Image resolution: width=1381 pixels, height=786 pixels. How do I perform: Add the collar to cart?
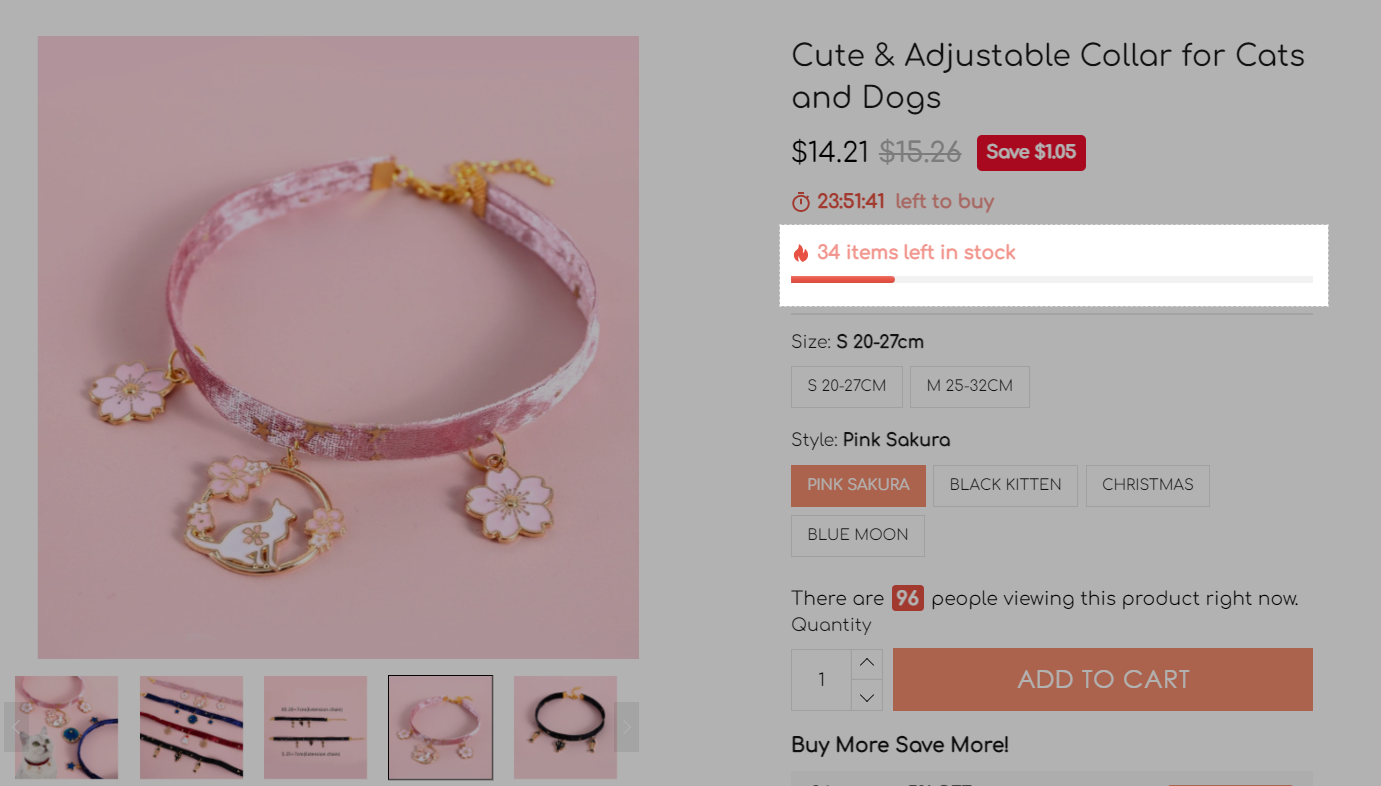tap(1102, 679)
